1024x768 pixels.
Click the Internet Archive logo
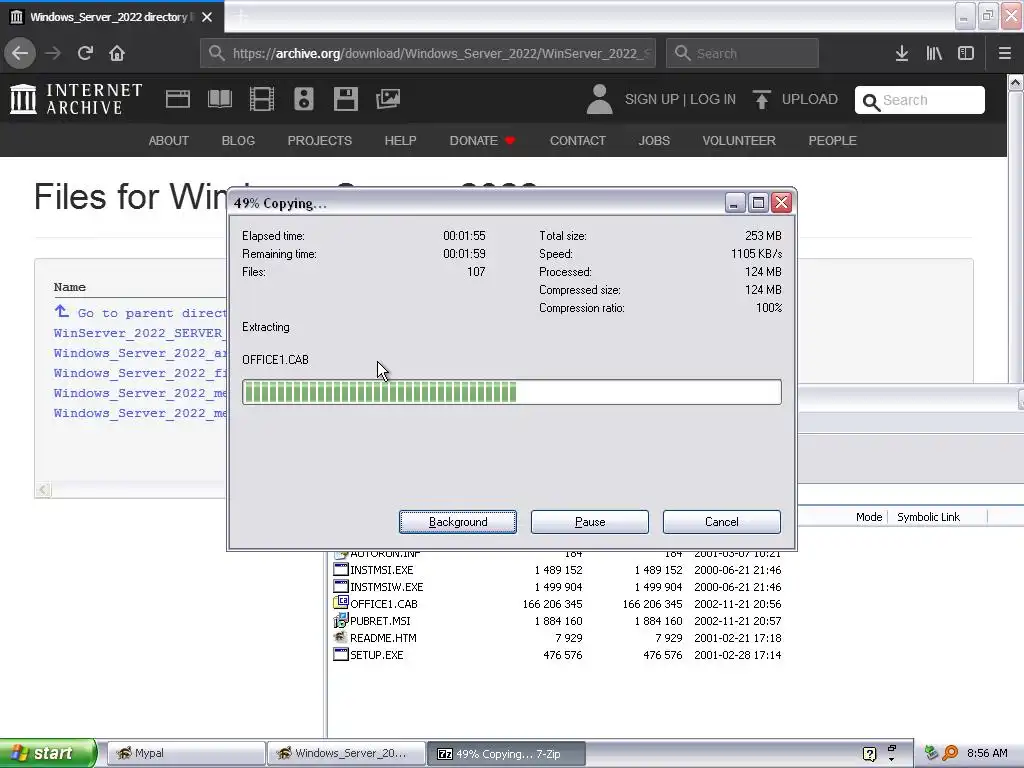[76, 99]
